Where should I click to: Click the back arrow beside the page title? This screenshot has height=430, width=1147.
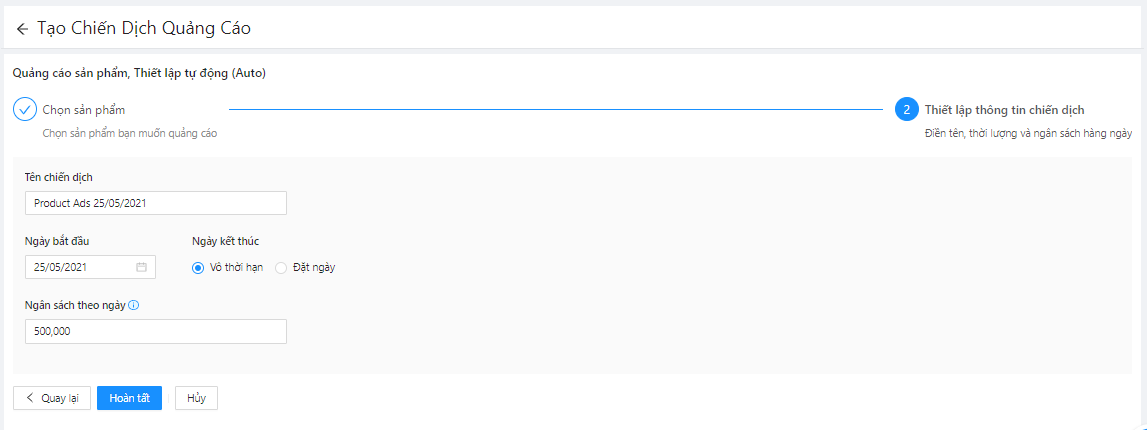point(22,29)
